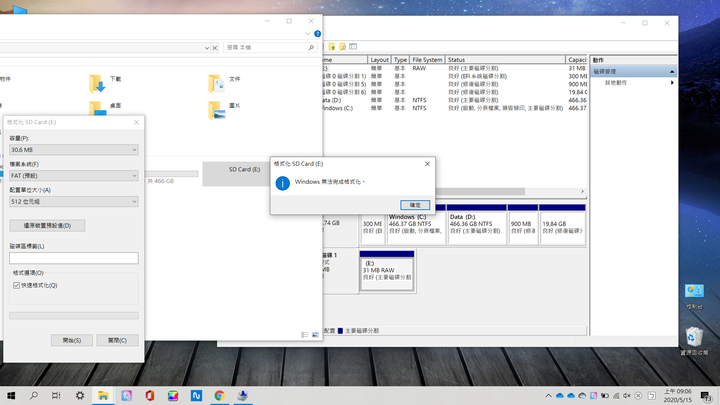Open the 資源回收筒 Recycle Bin desktop icon
This screenshot has height=405, width=720.
694,341
